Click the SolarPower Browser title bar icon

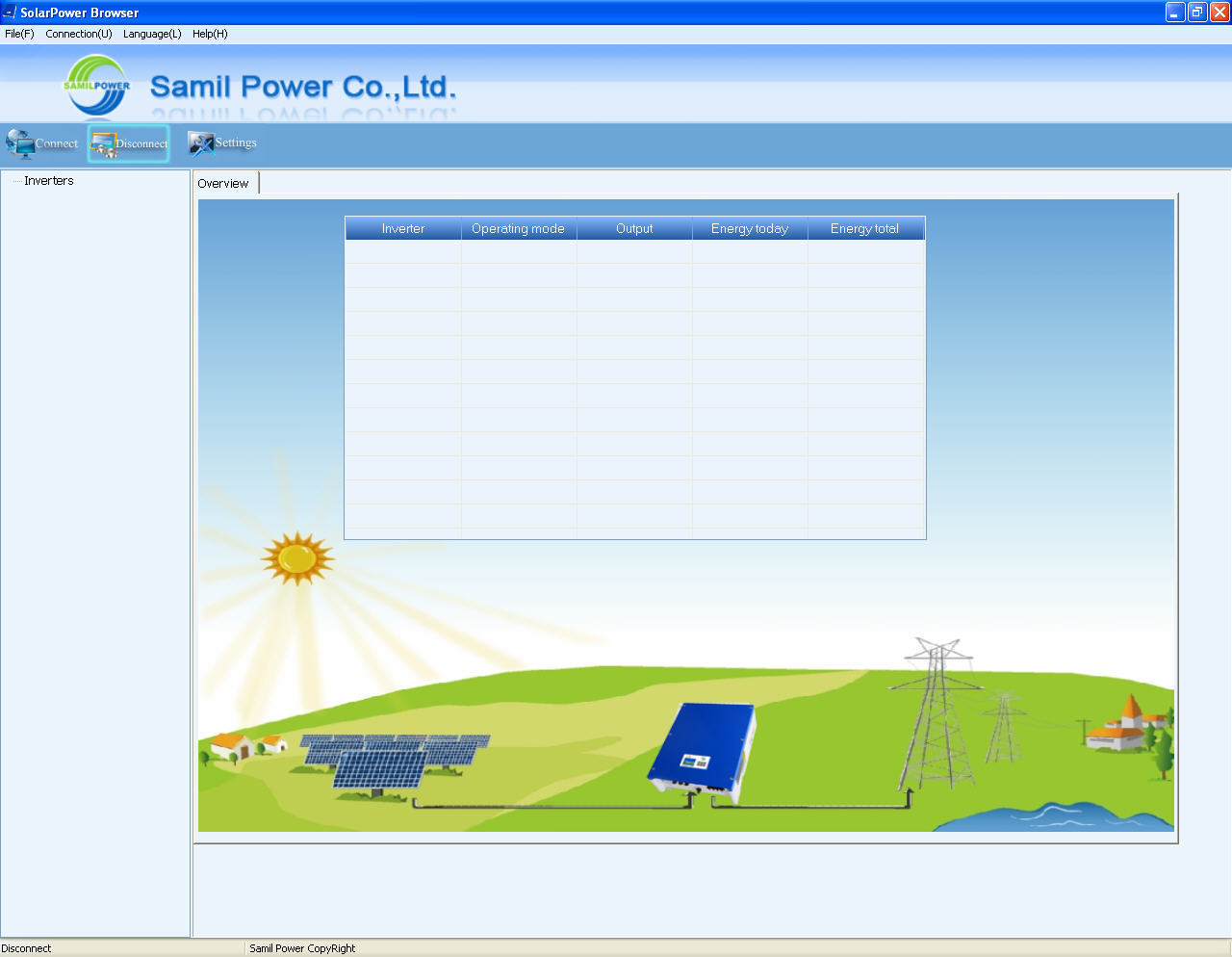pos(10,13)
